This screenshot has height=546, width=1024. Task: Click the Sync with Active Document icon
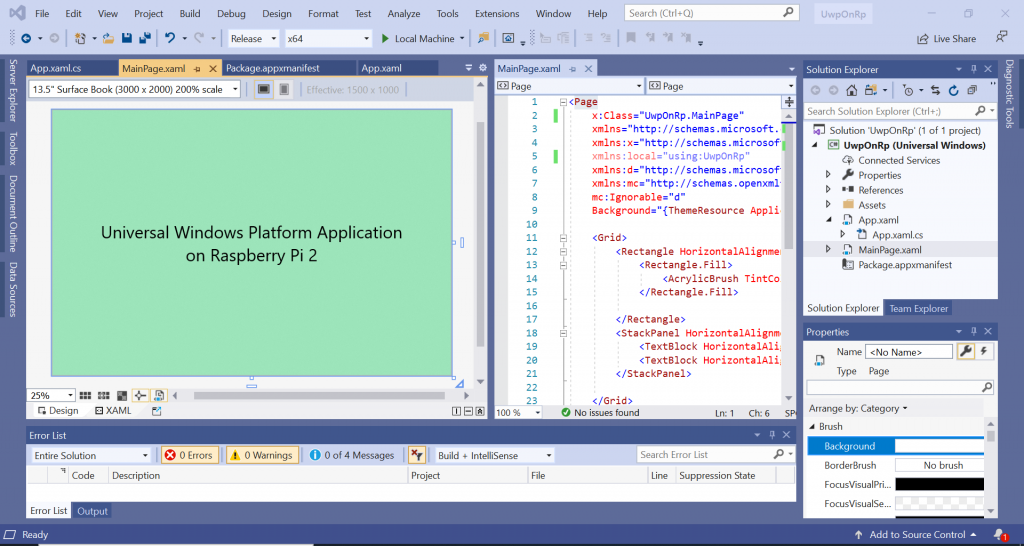pyautogui.click(x=935, y=90)
